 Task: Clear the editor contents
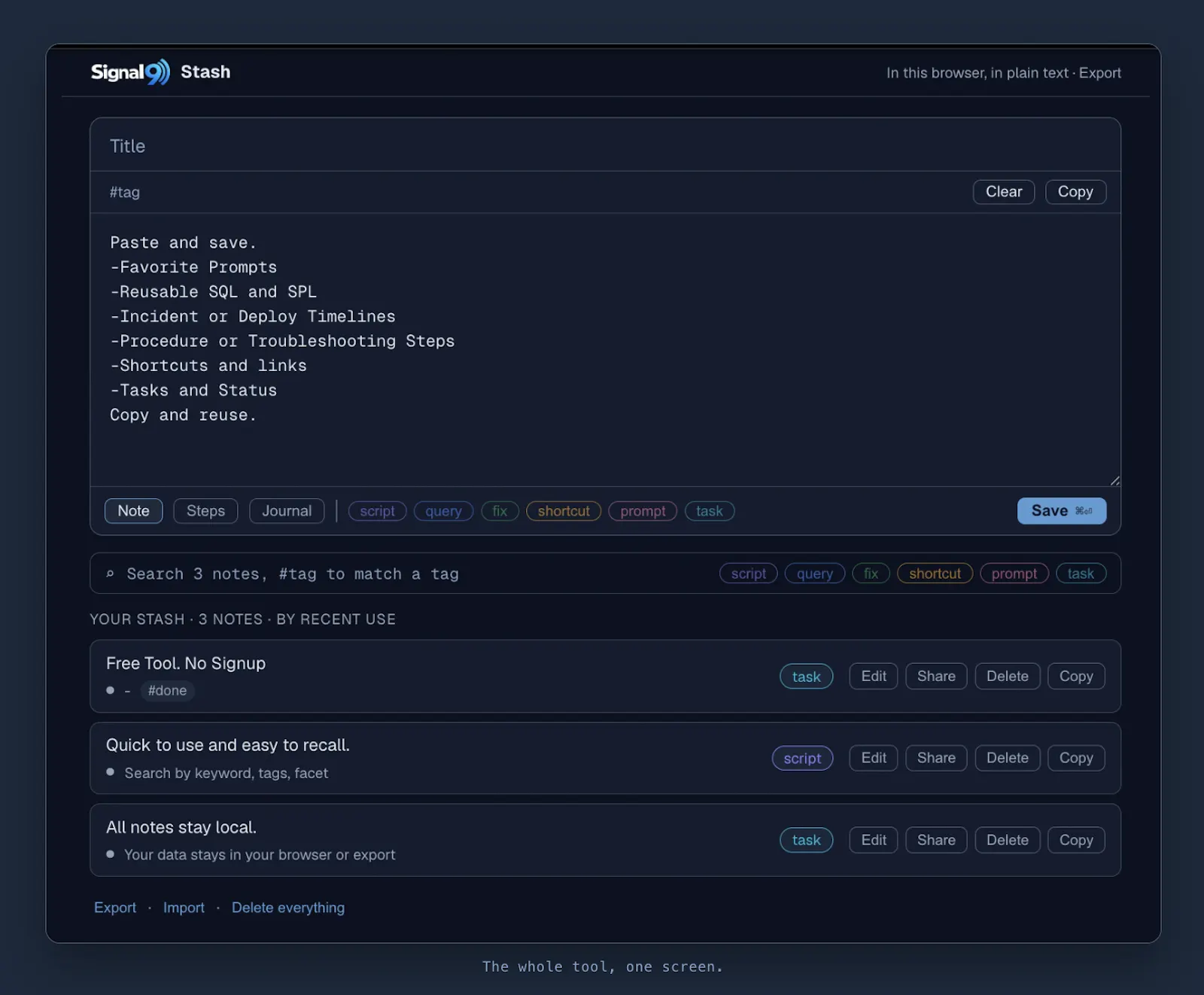point(1004,192)
